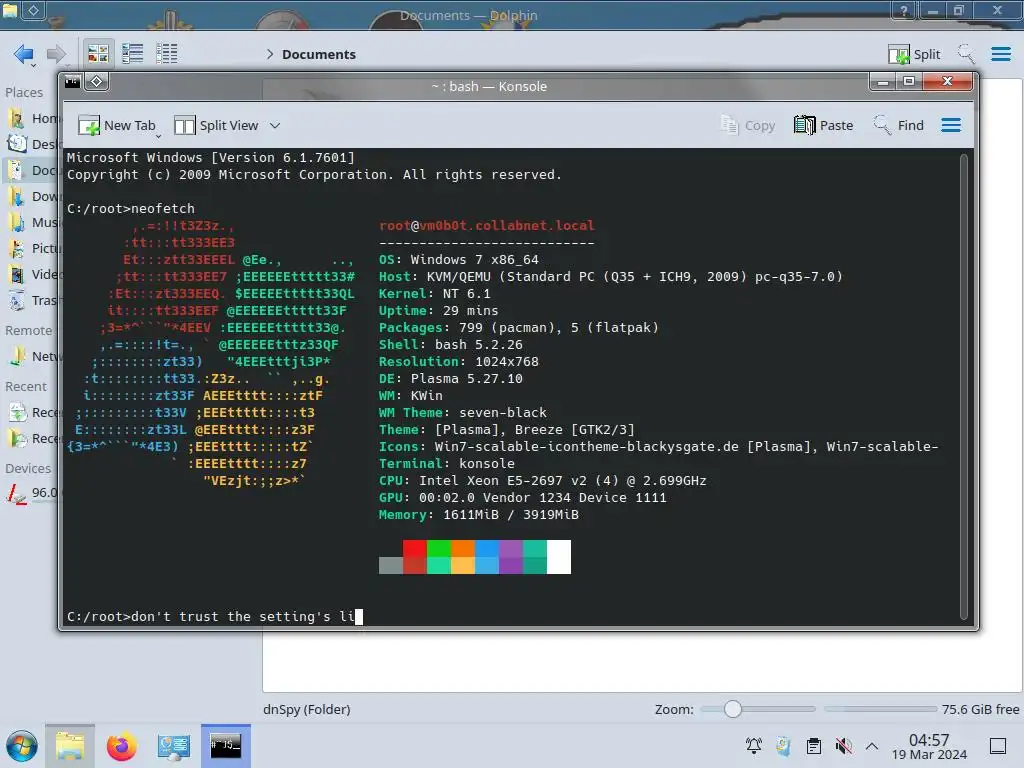Click Copy in Konsole toolbar
Screen dimensions: 1024x768
748,125
